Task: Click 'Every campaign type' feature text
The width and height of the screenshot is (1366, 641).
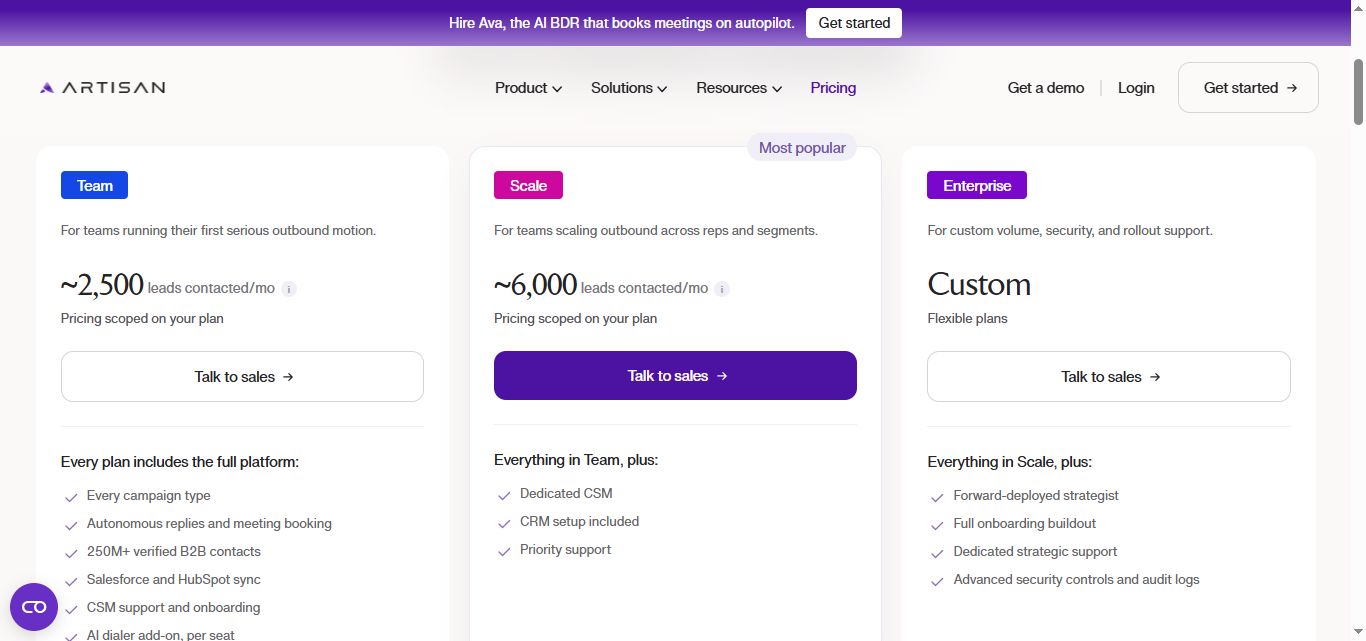Action: pos(148,496)
